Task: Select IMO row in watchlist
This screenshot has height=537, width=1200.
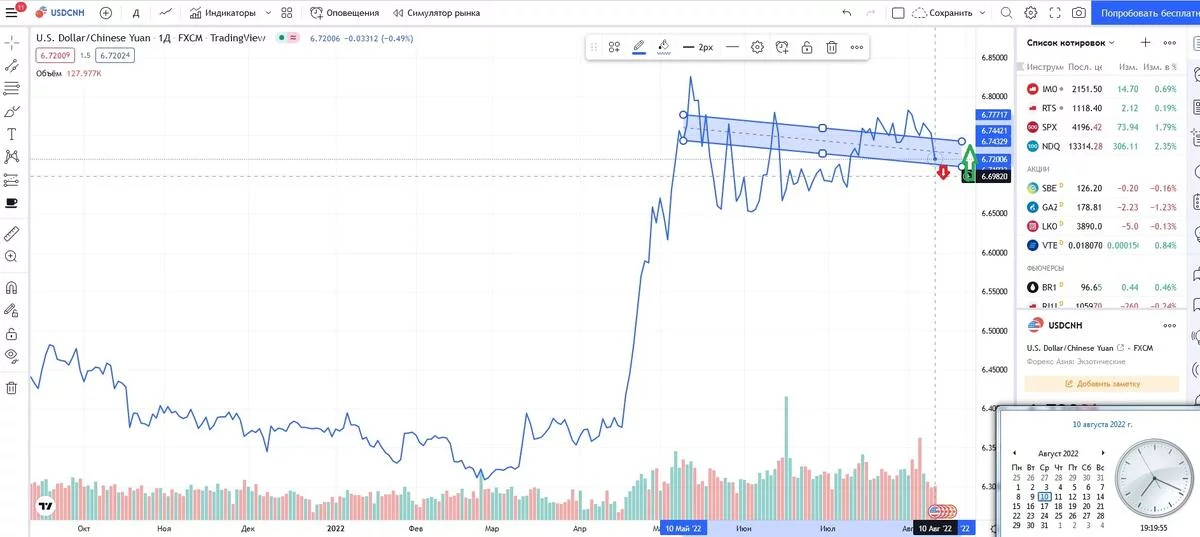Action: pos(1101,89)
